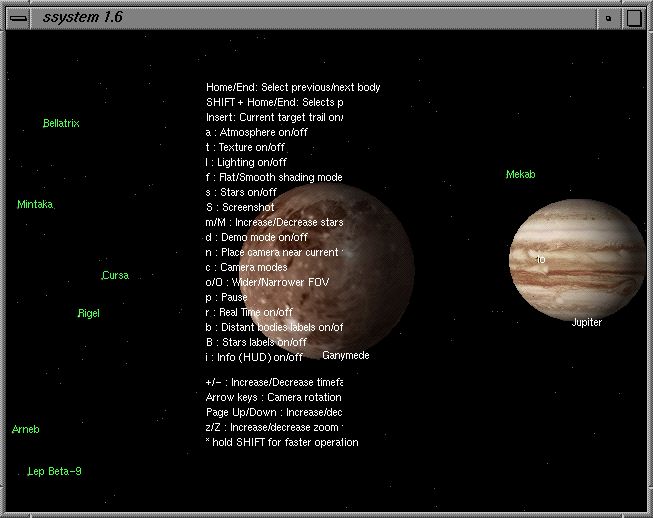Click the 'Demo mode on/off' help line
Image resolution: width=653 pixels, height=518 pixels.
click(x=256, y=237)
